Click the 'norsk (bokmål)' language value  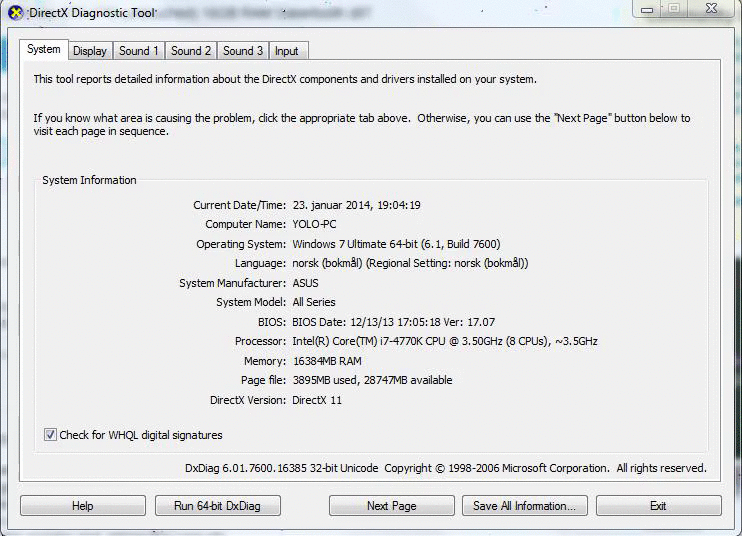click(x=410, y=263)
